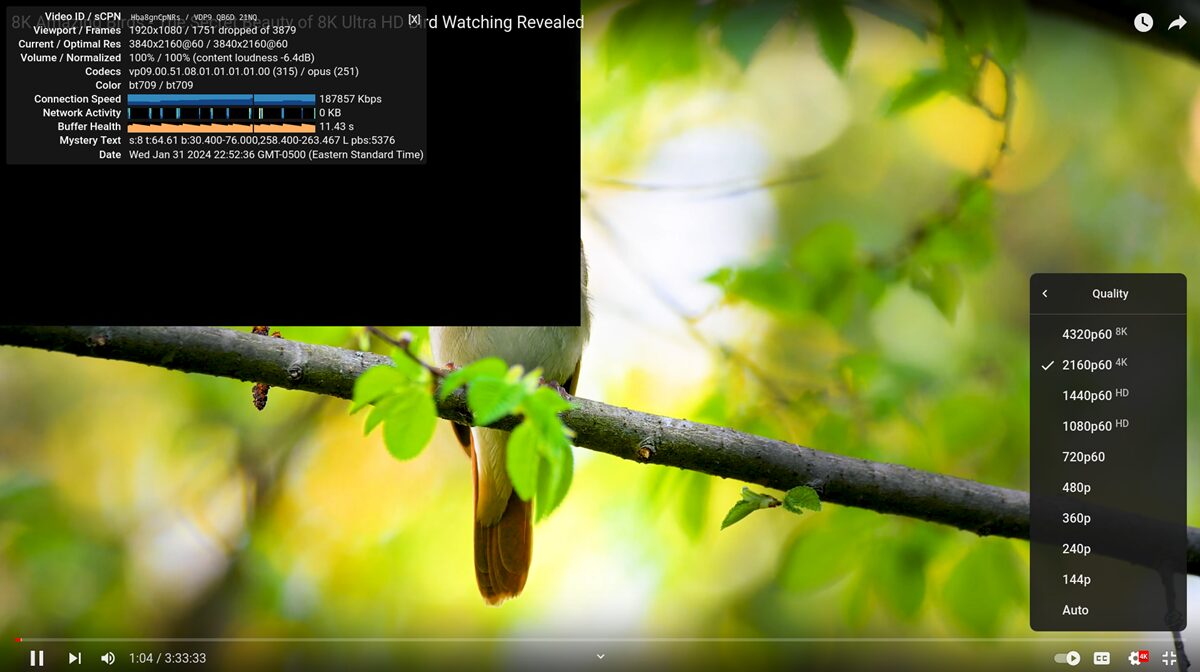Image resolution: width=1200 pixels, height=672 pixels.
Task: Open the settings gear with 4K badge
Action: coord(1137,658)
